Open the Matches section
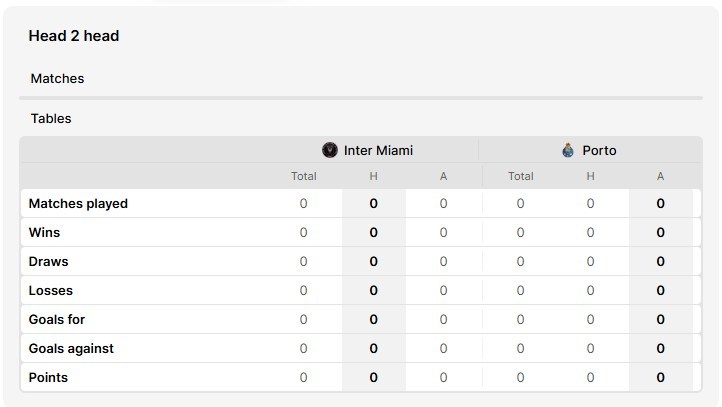The height and width of the screenshot is (407, 722). point(58,78)
